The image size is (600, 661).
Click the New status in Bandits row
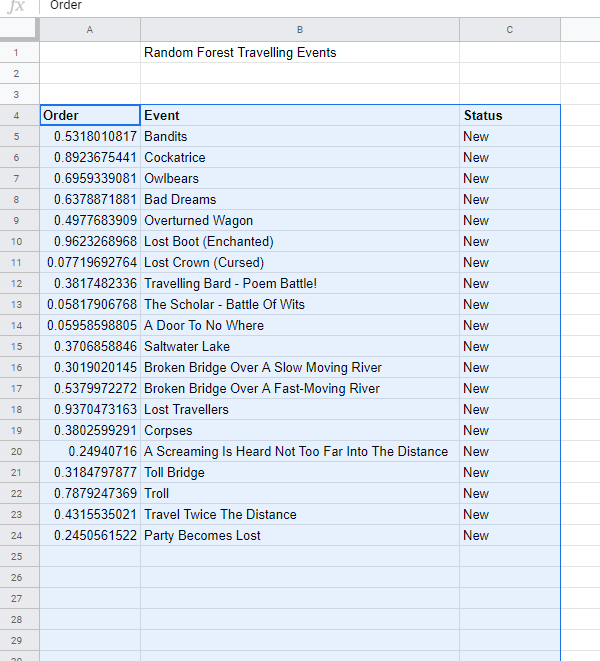click(510, 137)
